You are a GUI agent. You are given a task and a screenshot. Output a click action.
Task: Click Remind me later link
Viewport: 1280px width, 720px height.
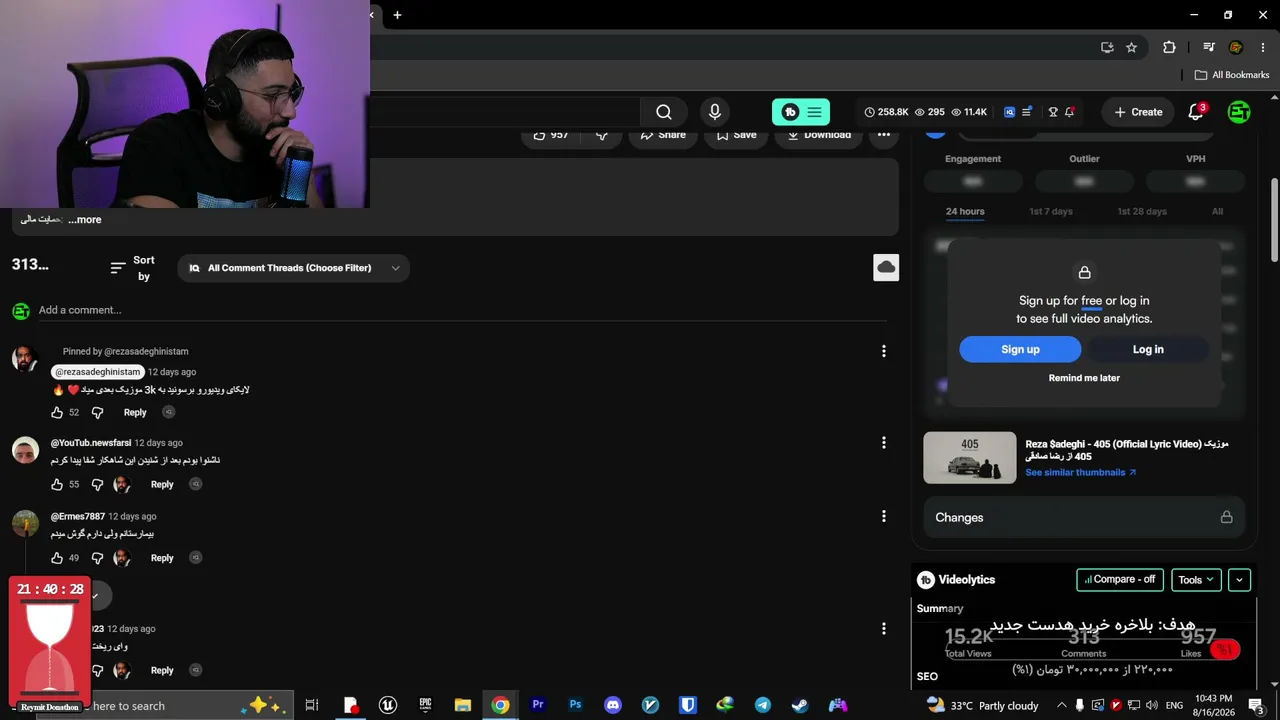(1084, 378)
